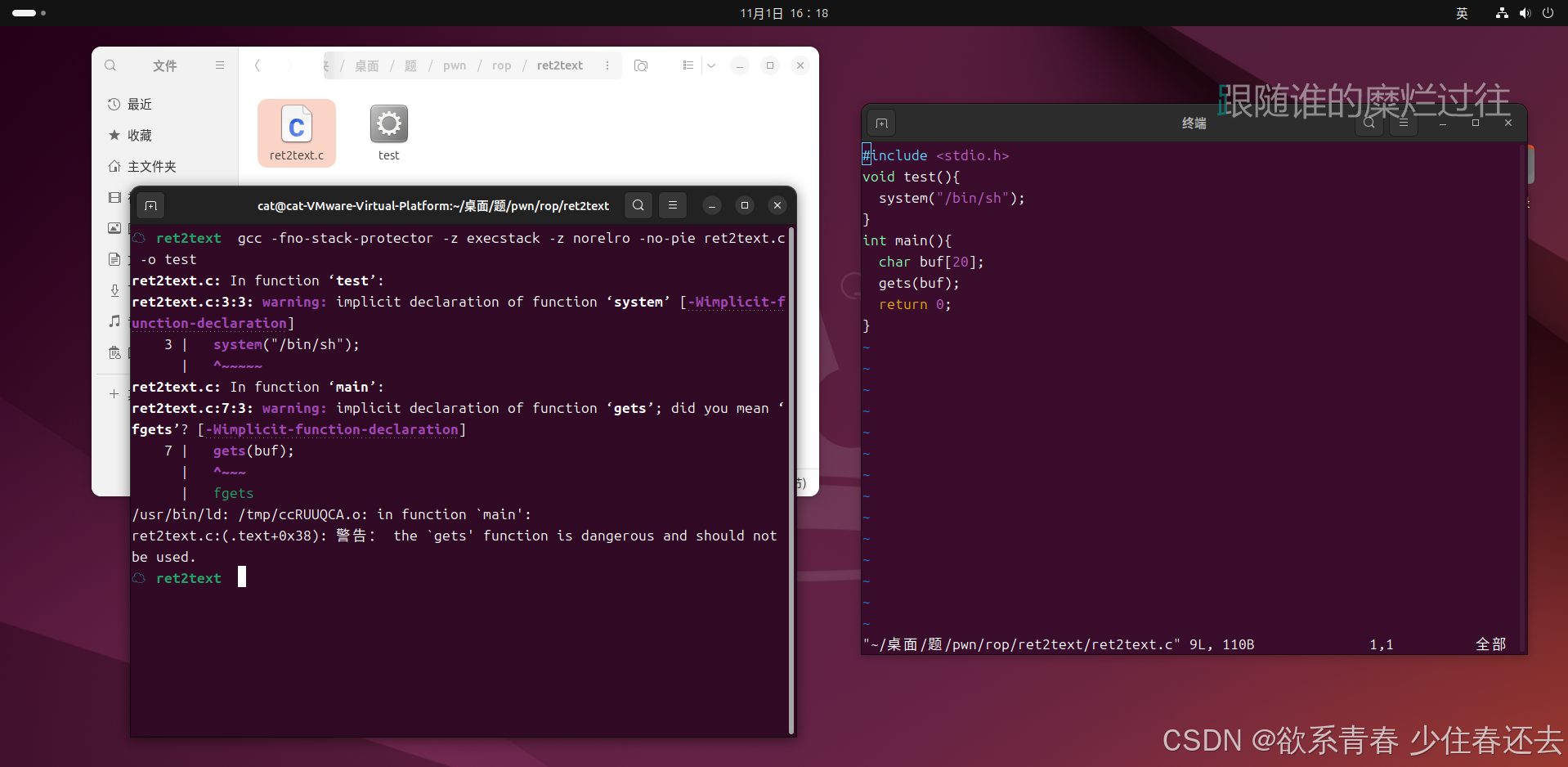
Task: Open the power menu icon
Action: [1548, 13]
